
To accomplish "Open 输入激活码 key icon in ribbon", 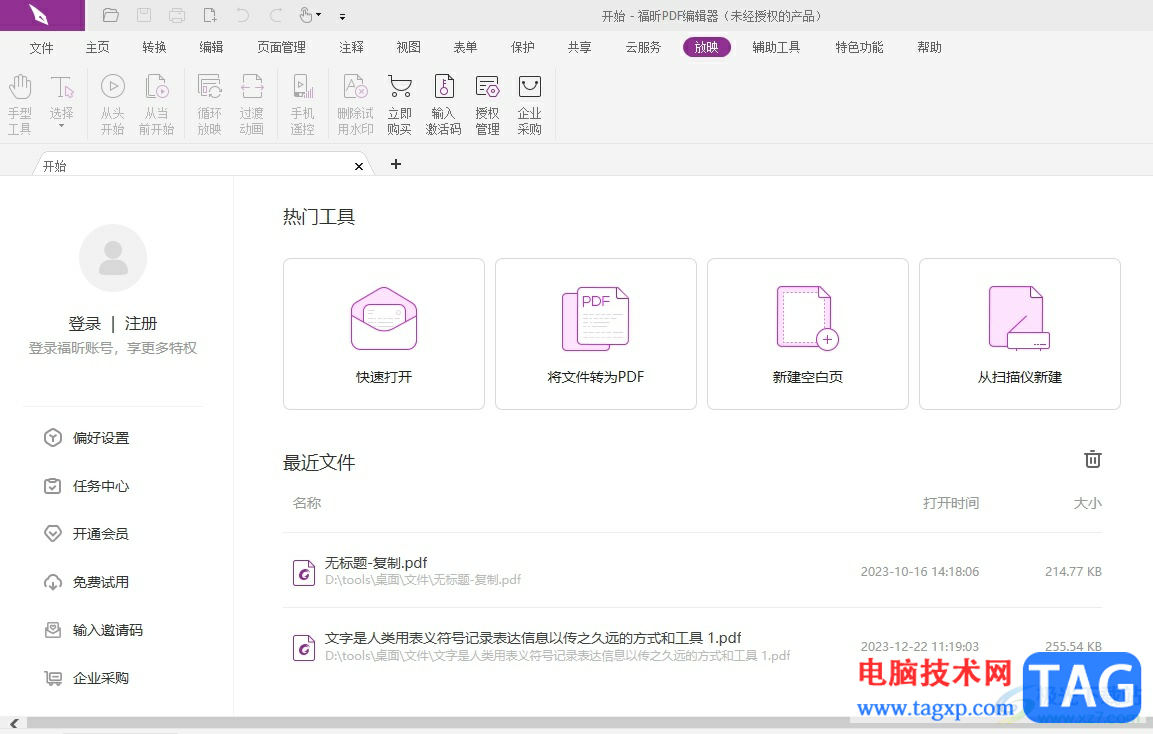I will (443, 104).
